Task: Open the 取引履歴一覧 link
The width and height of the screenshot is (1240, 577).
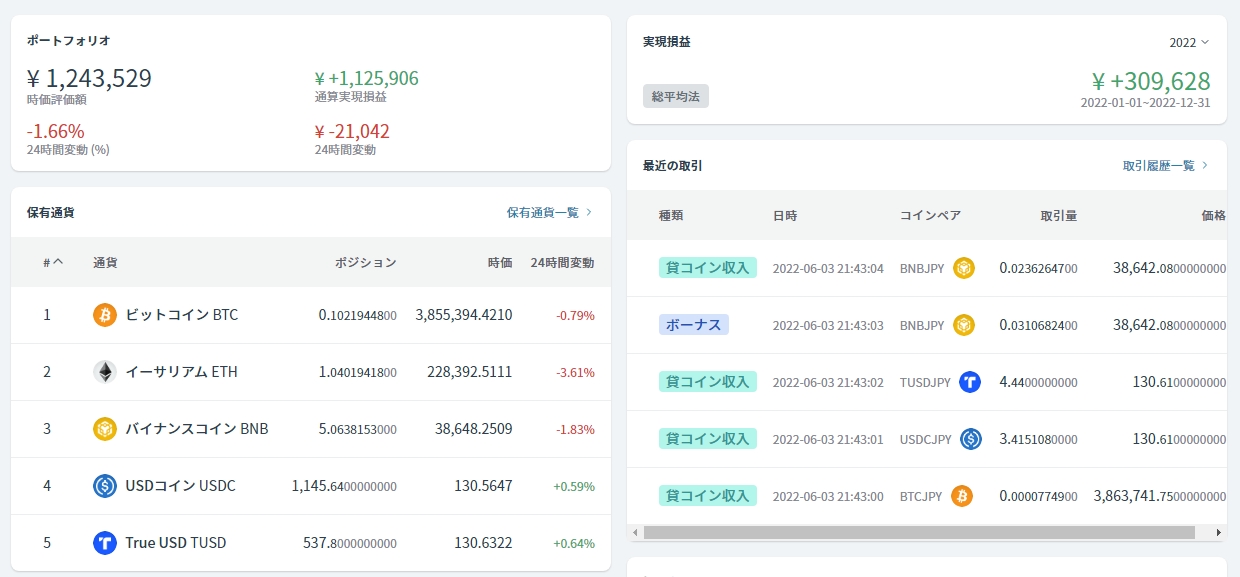Action: pos(1165,166)
